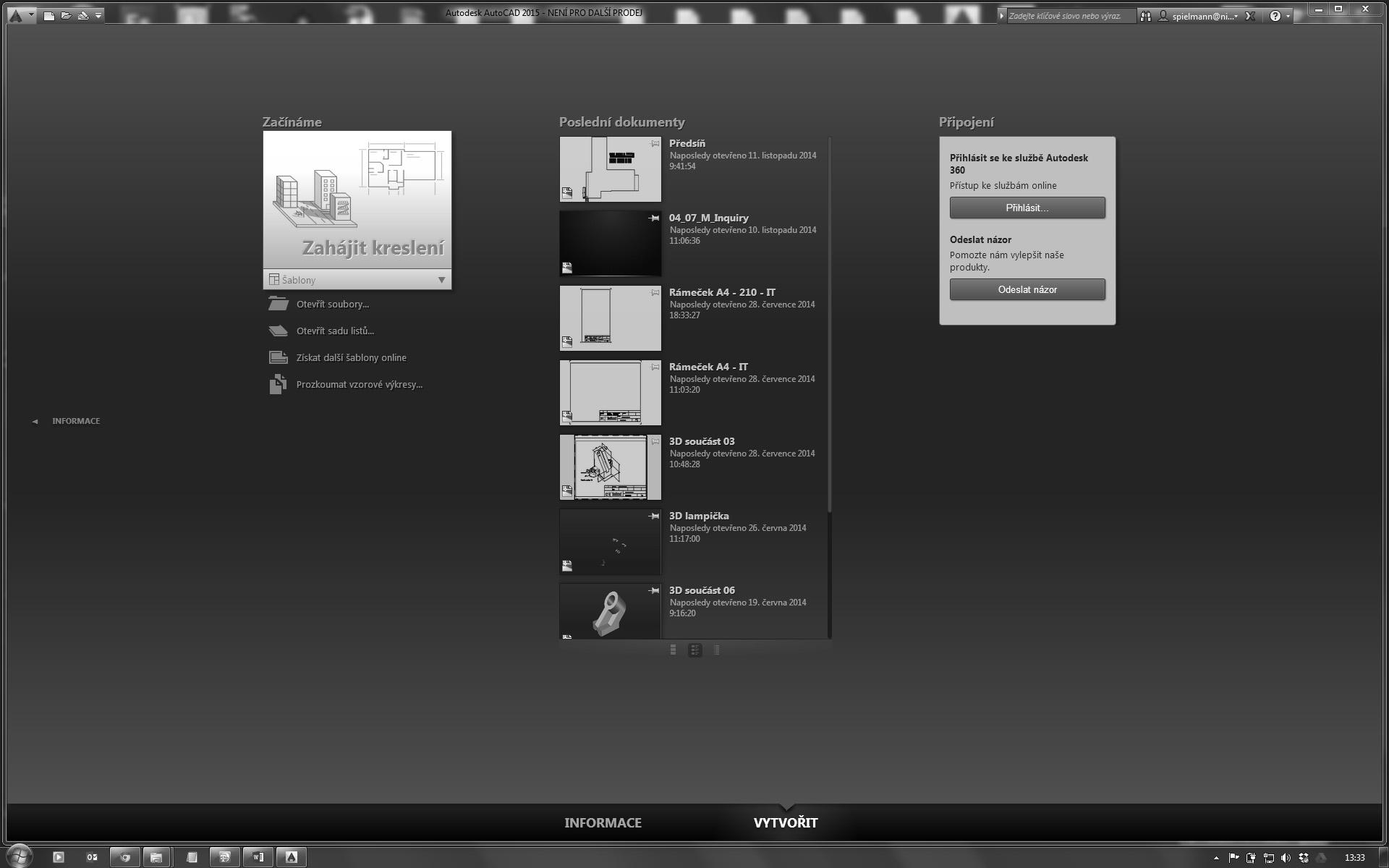Image resolution: width=1389 pixels, height=868 pixels.
Task: Select the VYTVOŘIT bottom tab
Action: 785,822
